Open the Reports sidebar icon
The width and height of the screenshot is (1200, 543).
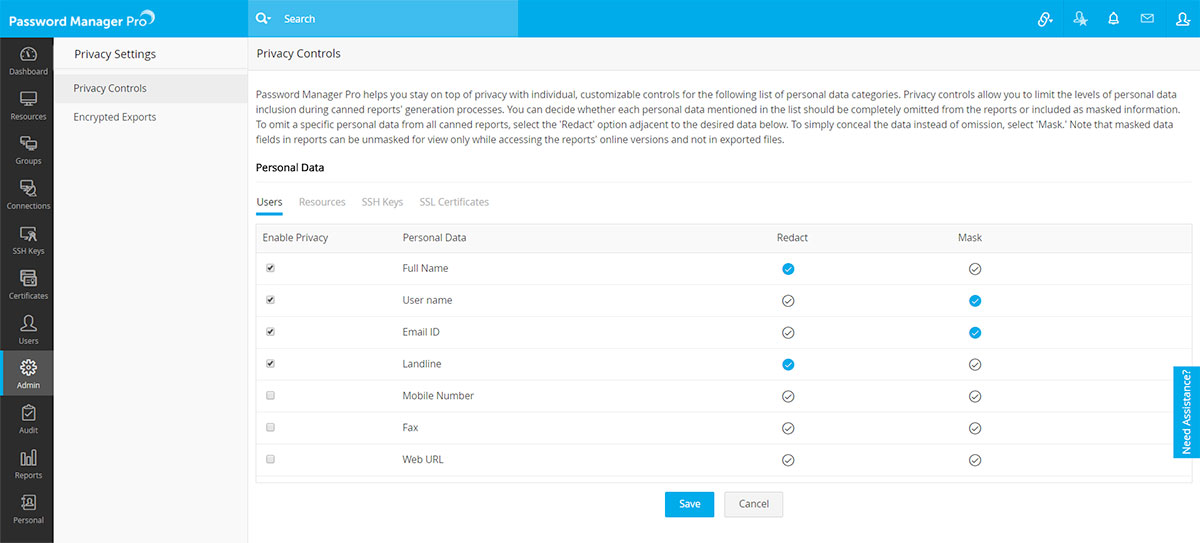pos(28,463)
